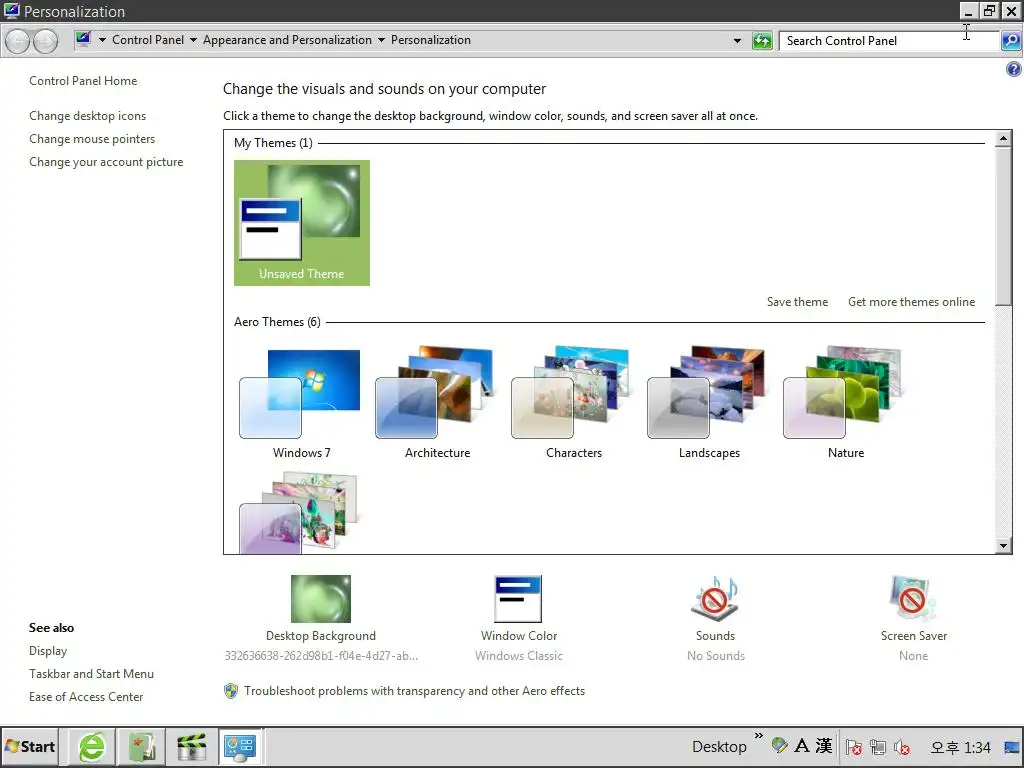The height and width of the screenshot is (768, 1024).
Task: Expand the Desktop toolbar chevron
Action: 759,736
